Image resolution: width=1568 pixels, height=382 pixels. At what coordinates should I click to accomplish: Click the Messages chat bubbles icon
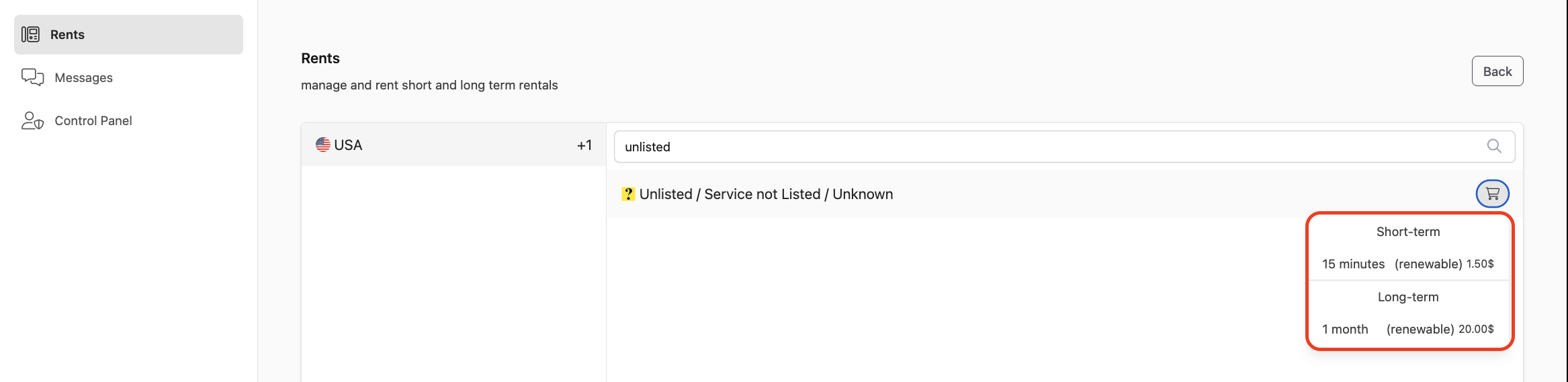point(32,77)
